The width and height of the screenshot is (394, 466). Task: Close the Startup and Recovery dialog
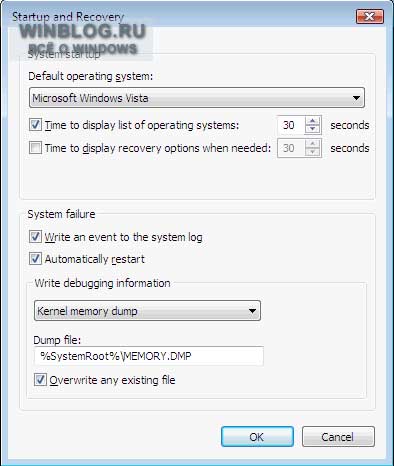click(x=370, y=16)
